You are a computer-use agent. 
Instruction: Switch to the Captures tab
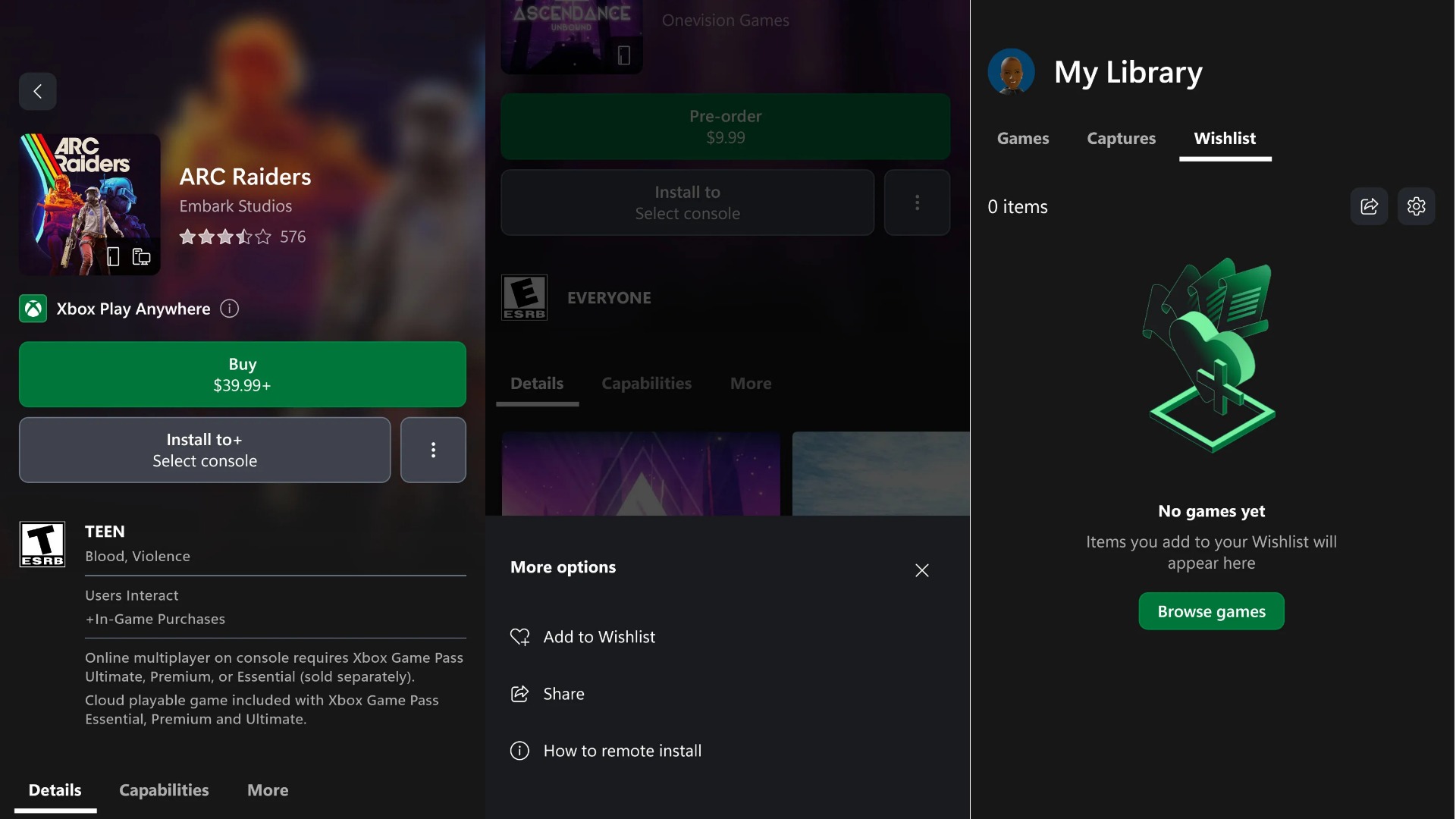[x=1121, y=139]
